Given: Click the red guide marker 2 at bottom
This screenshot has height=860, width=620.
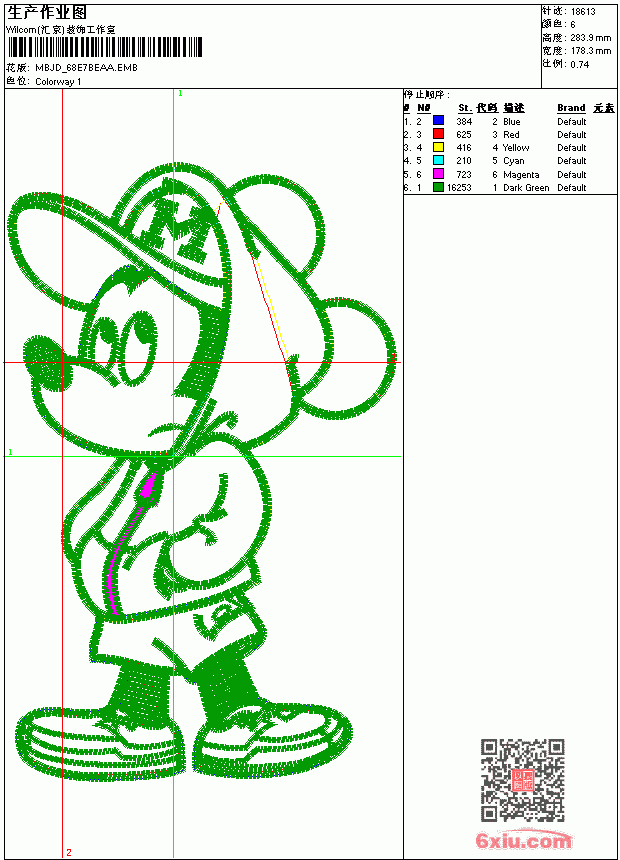Looking at the screenshot, I should tap(69, 852).
